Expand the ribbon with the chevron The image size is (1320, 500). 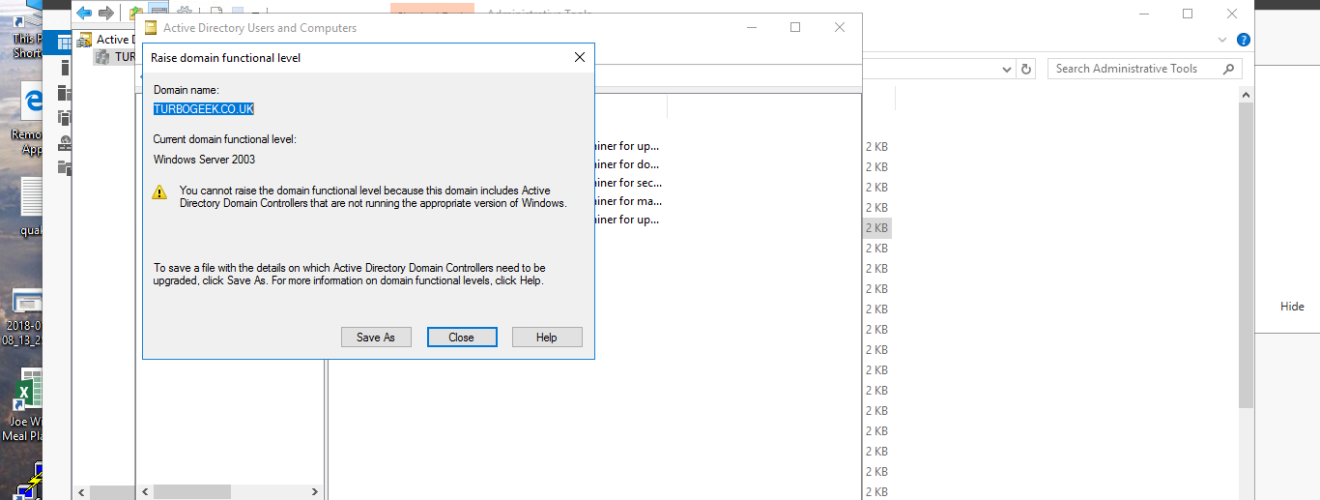pyautogui.click(x=1222, y=40)
